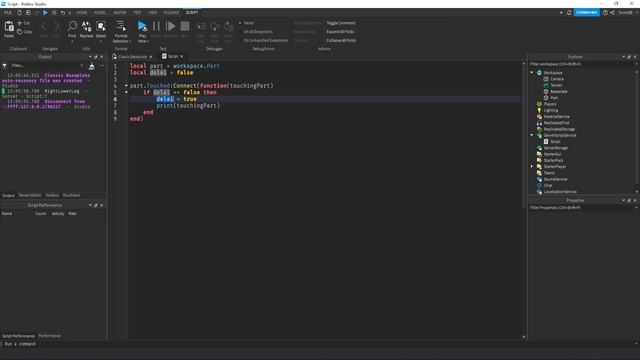Click the blue Play arrow in quick access bar

click(45, 13)
